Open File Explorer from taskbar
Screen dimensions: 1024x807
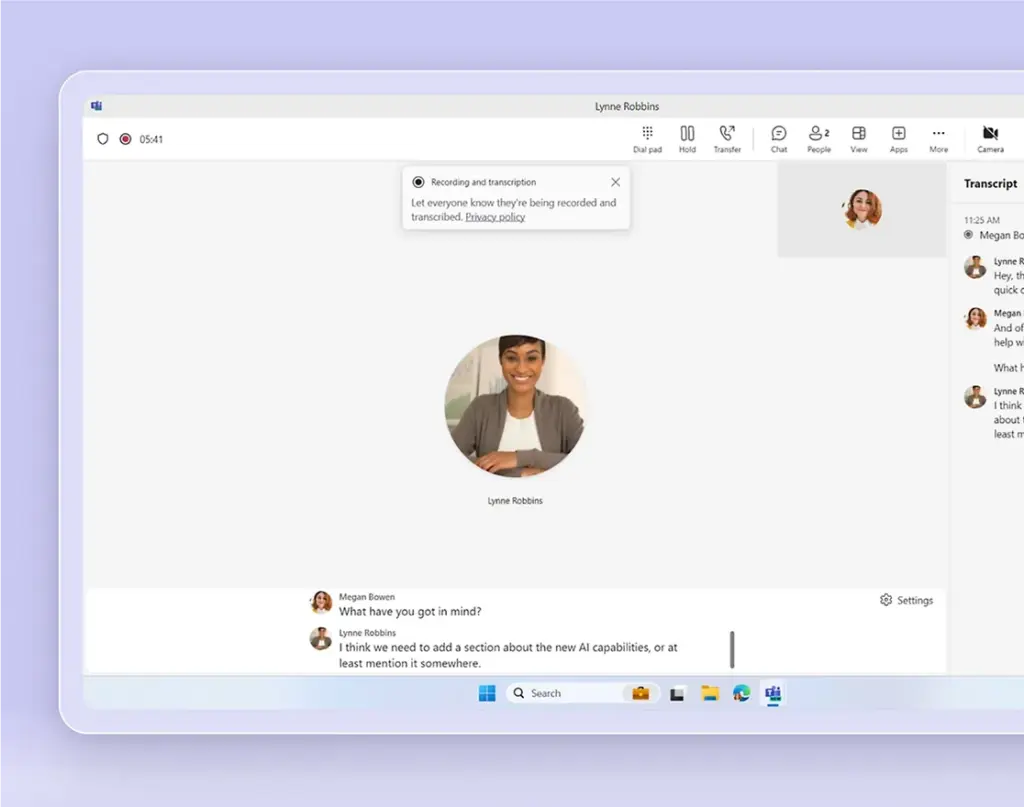[710, 693]
